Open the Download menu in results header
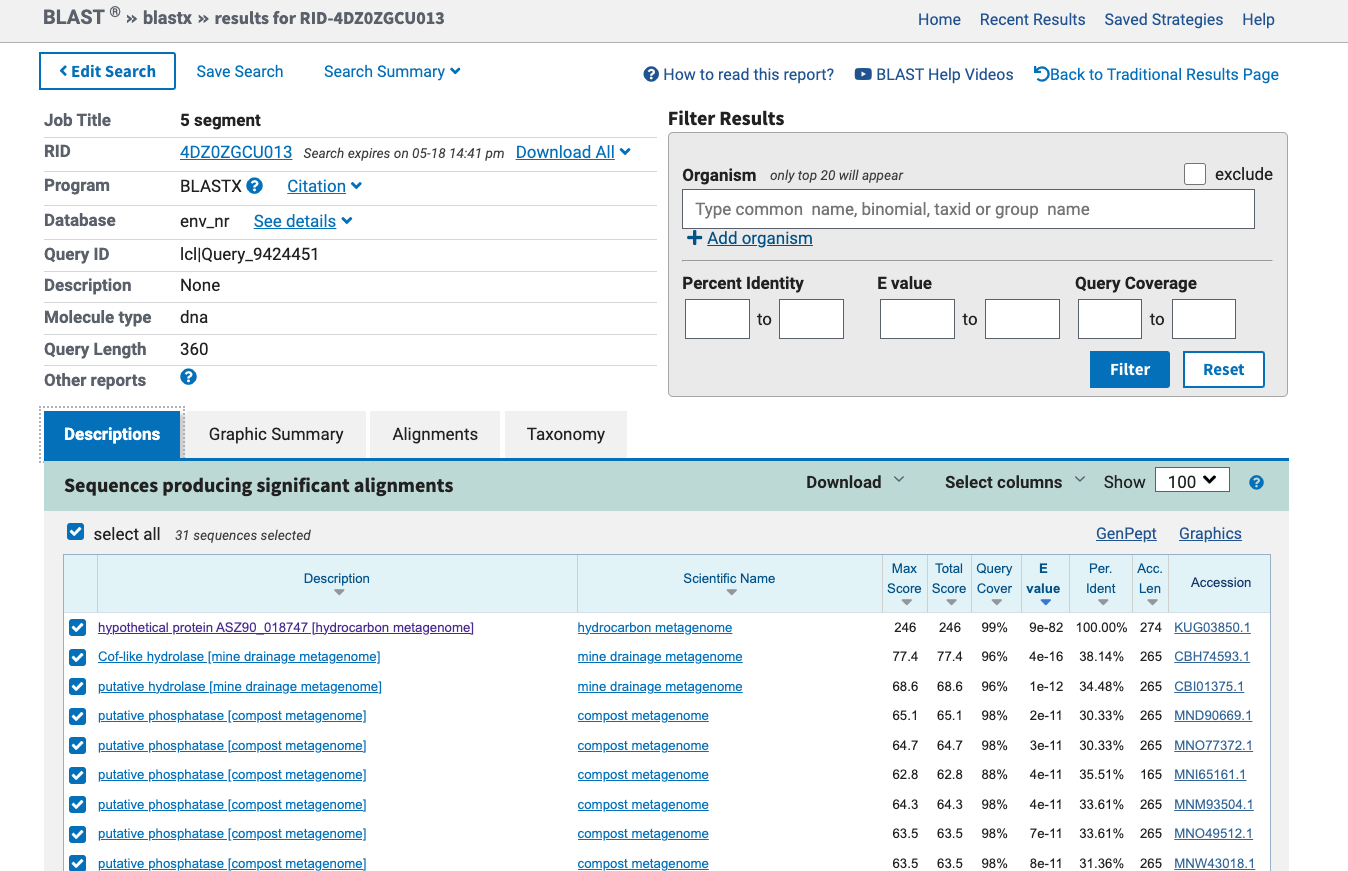 click(855, 482)
